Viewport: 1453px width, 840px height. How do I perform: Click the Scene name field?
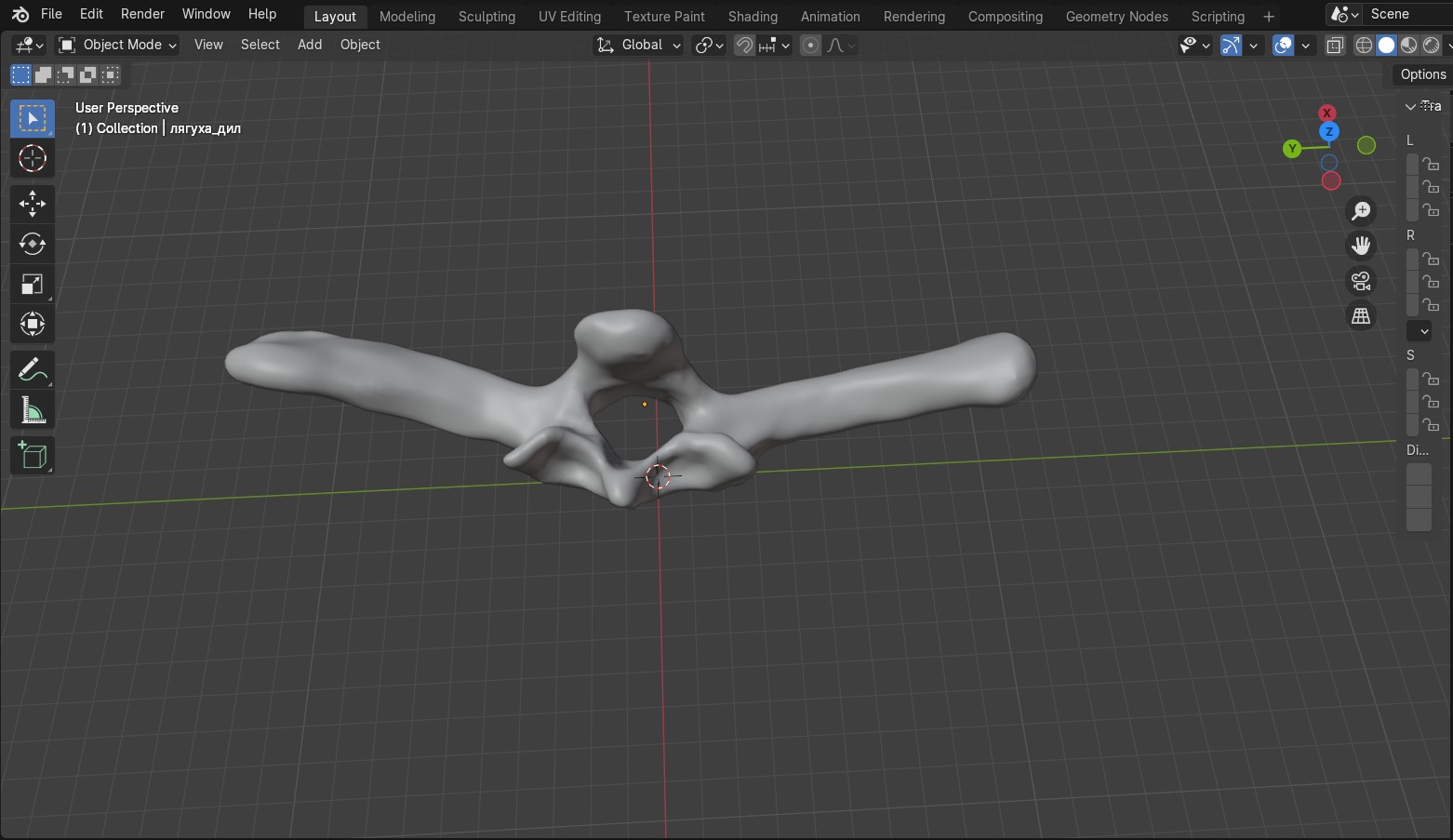pyautogui.click(x=1405, y=14)
